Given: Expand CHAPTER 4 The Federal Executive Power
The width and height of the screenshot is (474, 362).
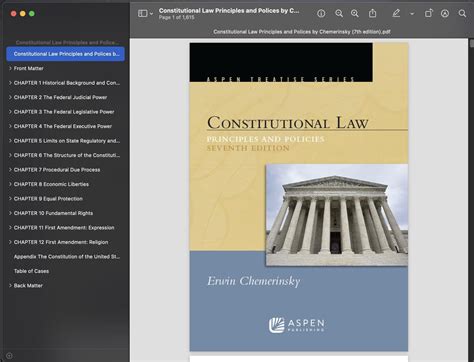Looking at the screenshot, I should coord(10,126).
